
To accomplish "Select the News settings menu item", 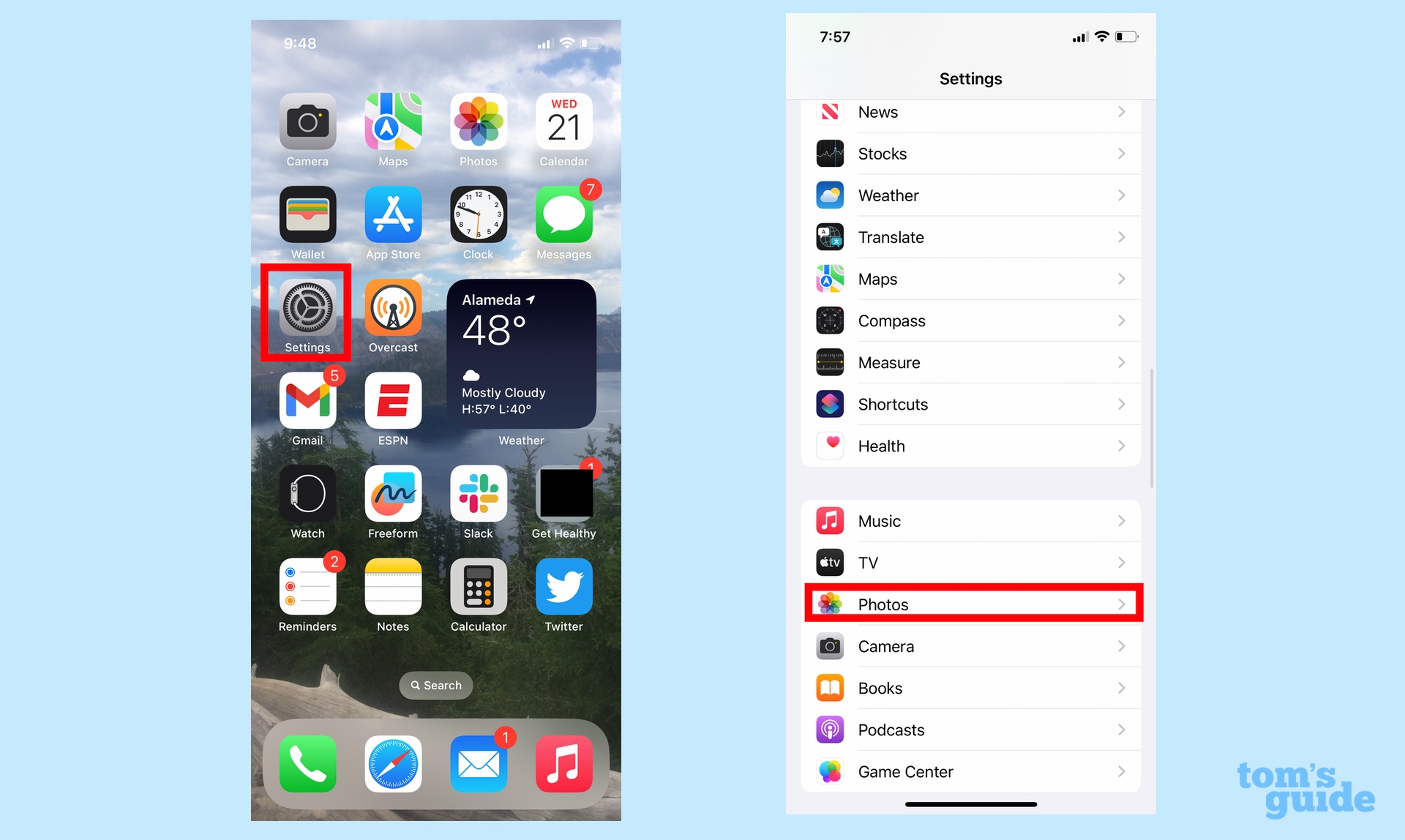I will click(971, 112).
